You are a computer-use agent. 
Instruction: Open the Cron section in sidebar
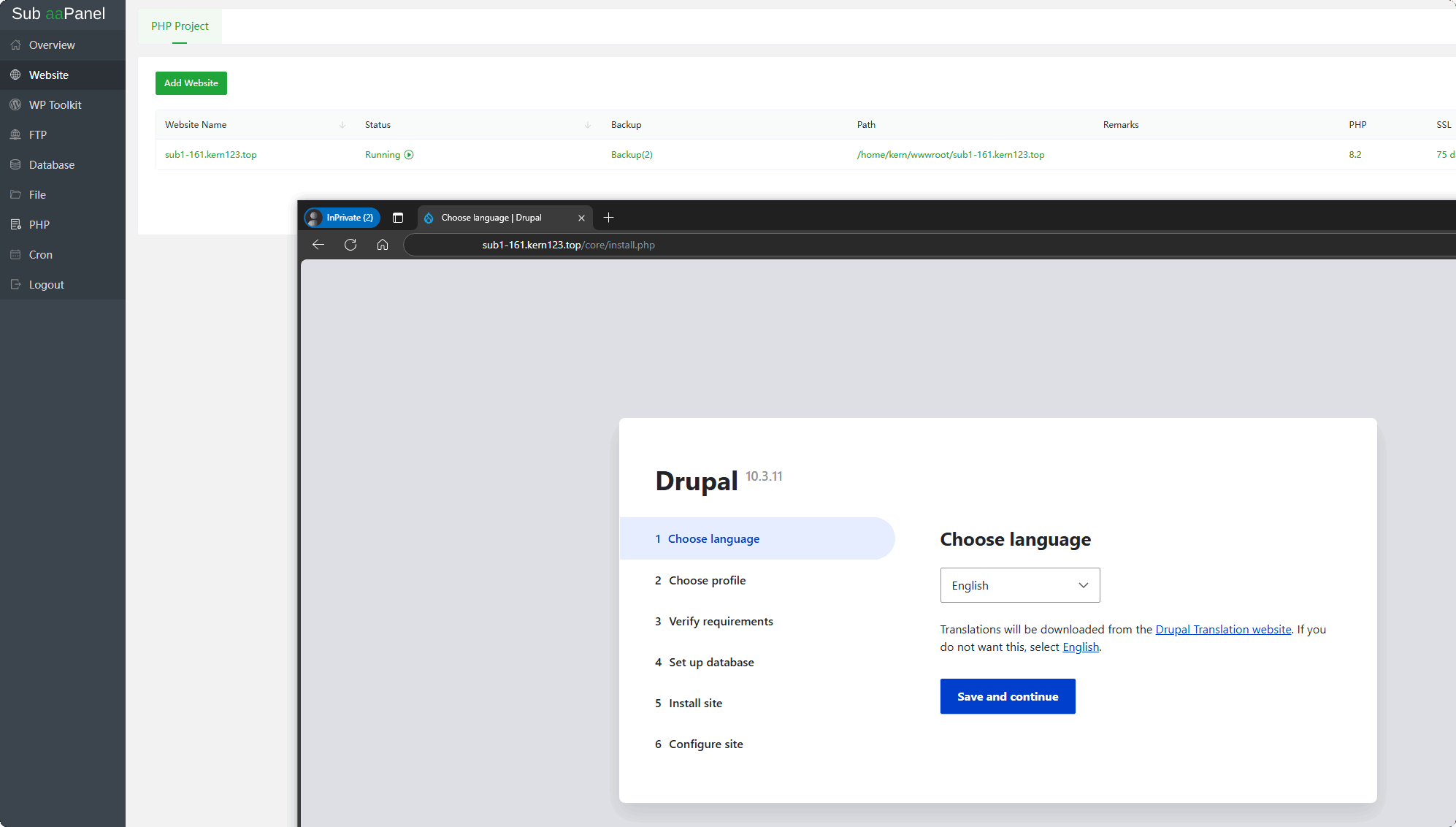(x=41, y=255)
